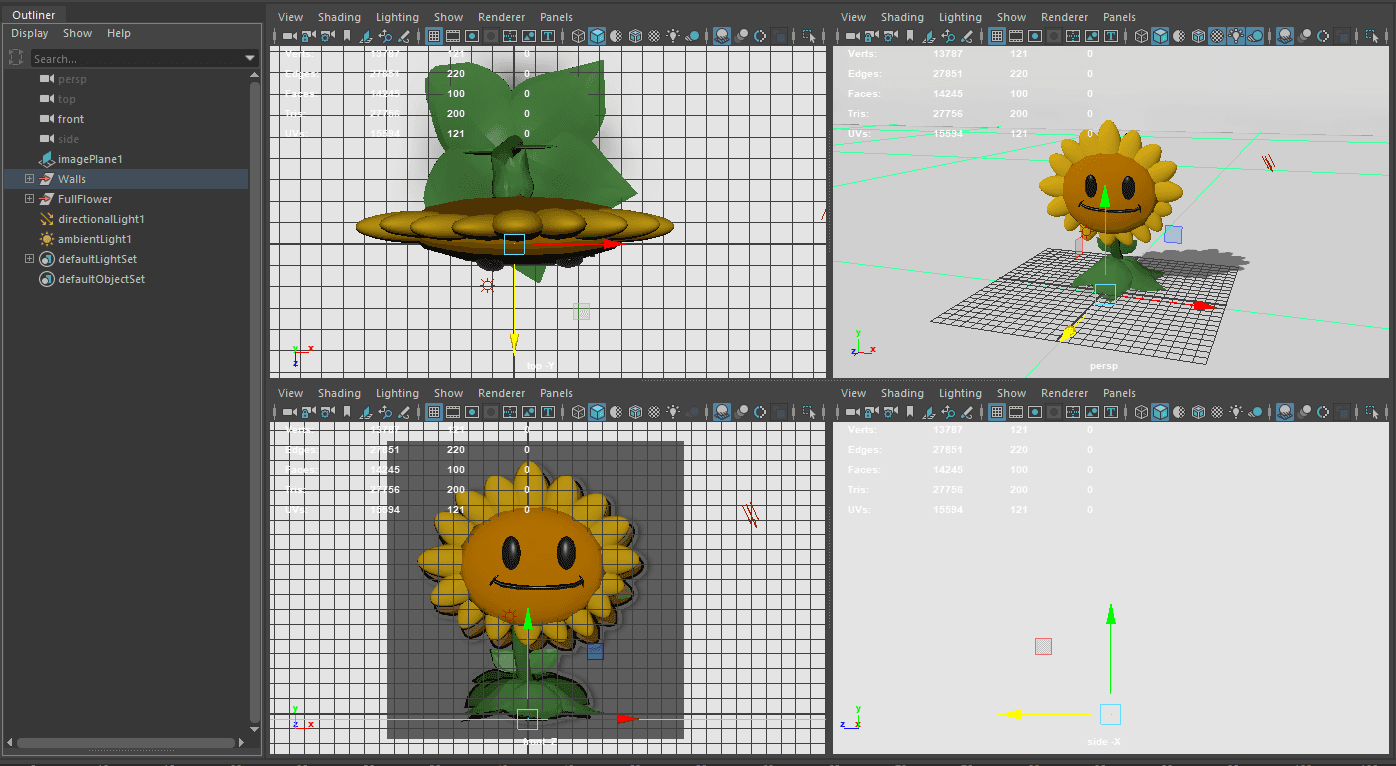The width and height of the screenshot is (1396, 766).
Task: Enable Wireframe shading icon in top view panel
Action: coord(578,36)
